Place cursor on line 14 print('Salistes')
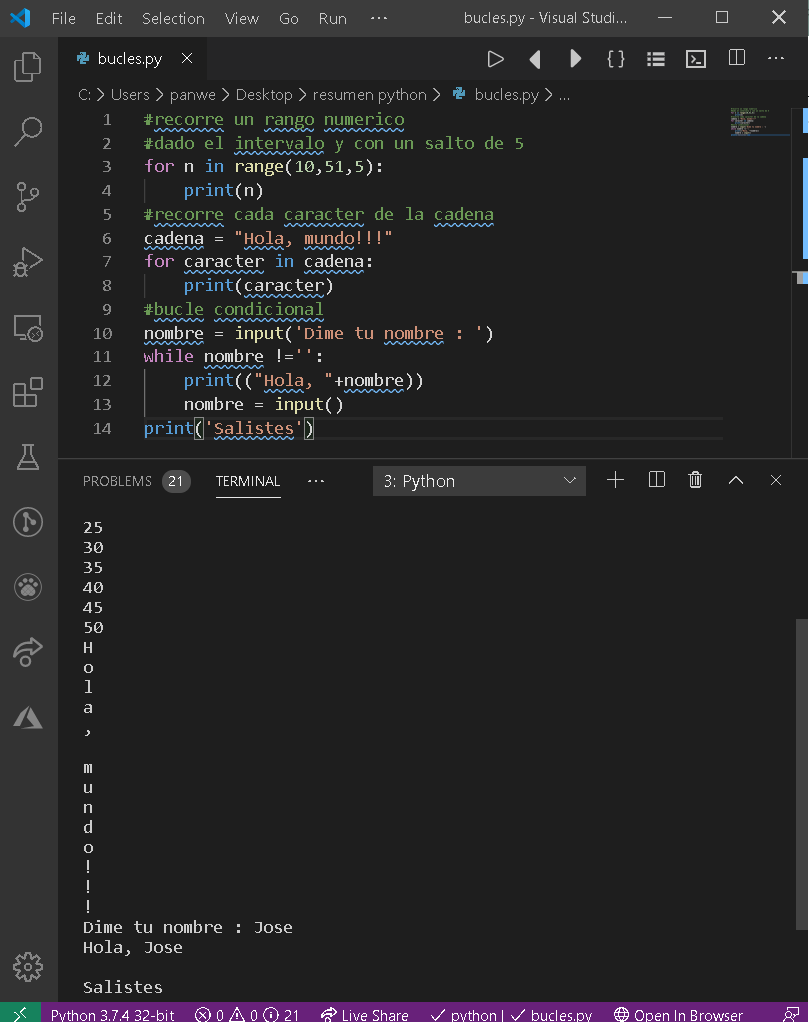Image resolution: width=809 pixels, height=1022 pixels. (x=229, y=429)
